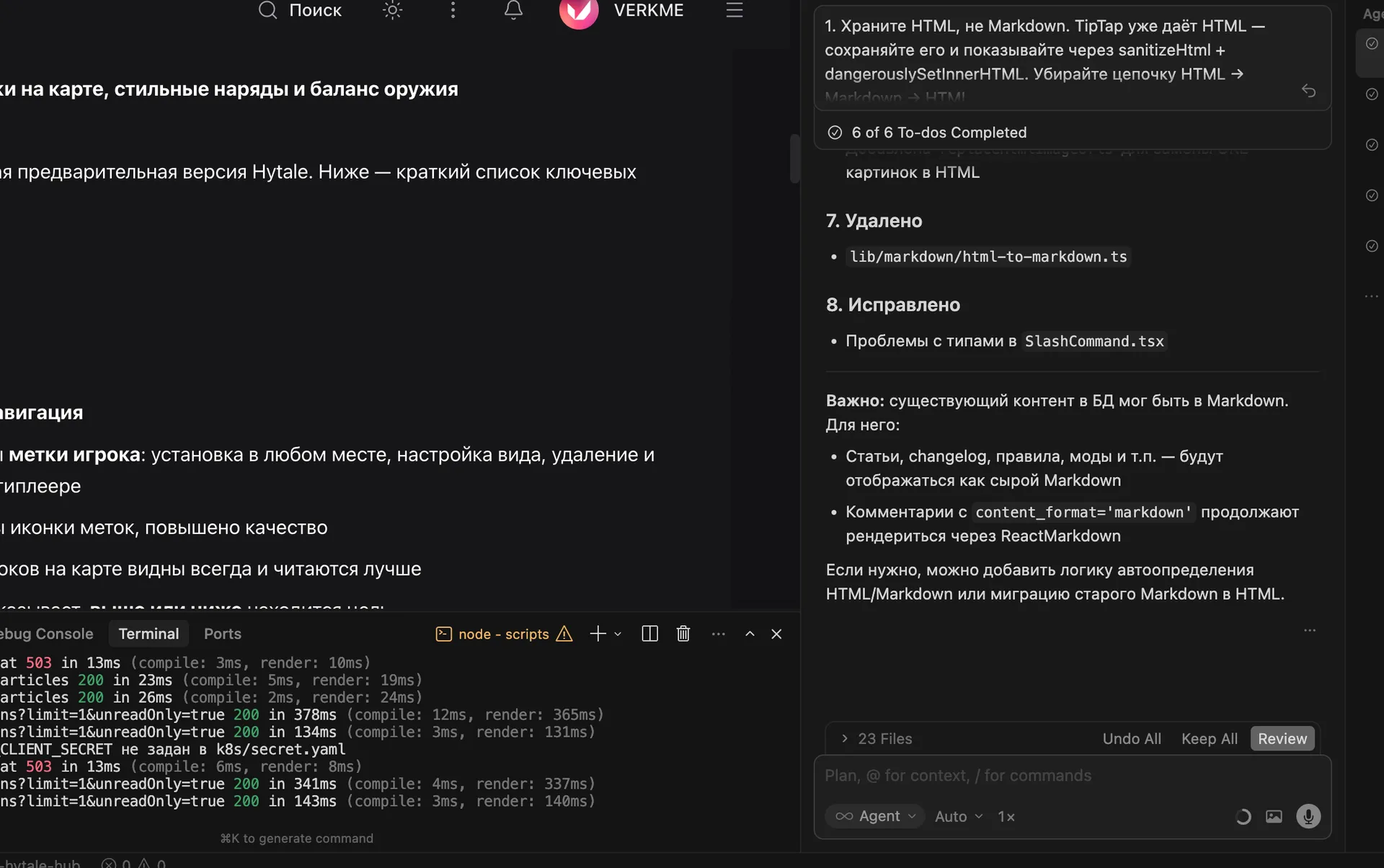Image resolution: width=1384 pixels, height=868 pixels.
Task: Click the VERKME avatar logo
Action: [579, 10]
